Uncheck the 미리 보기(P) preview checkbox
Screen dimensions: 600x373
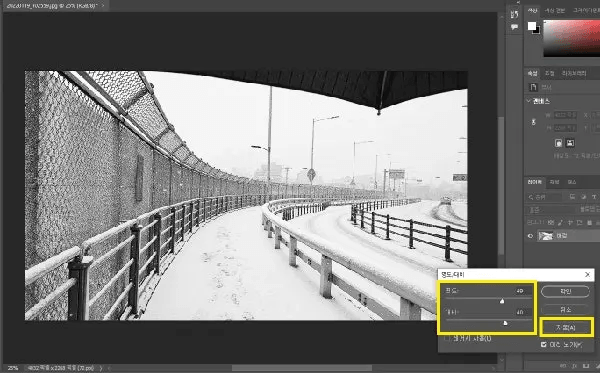tap(544, 345)
